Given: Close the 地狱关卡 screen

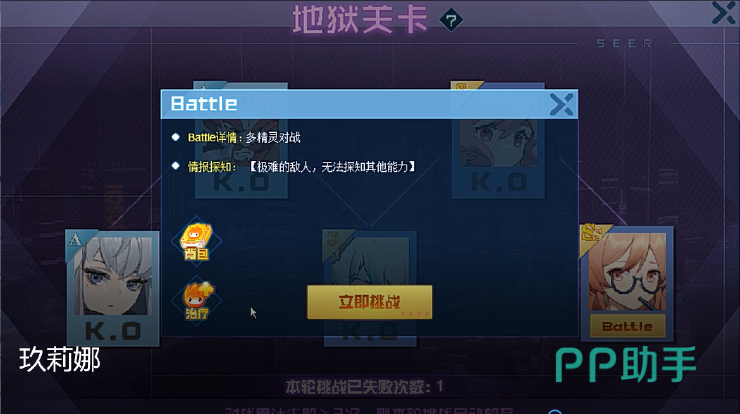Looking at the screenshot, I should 723,12.
